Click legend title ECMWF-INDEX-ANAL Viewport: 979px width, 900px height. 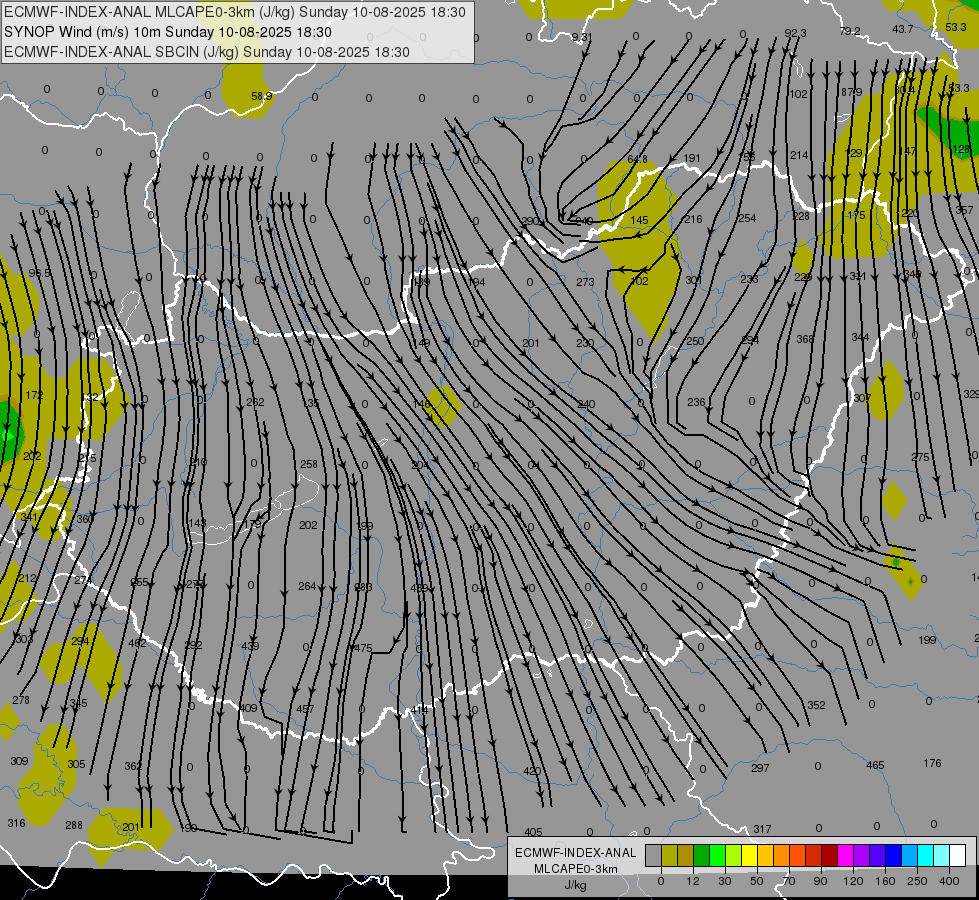pyautogui.click(x=576, y=853)
